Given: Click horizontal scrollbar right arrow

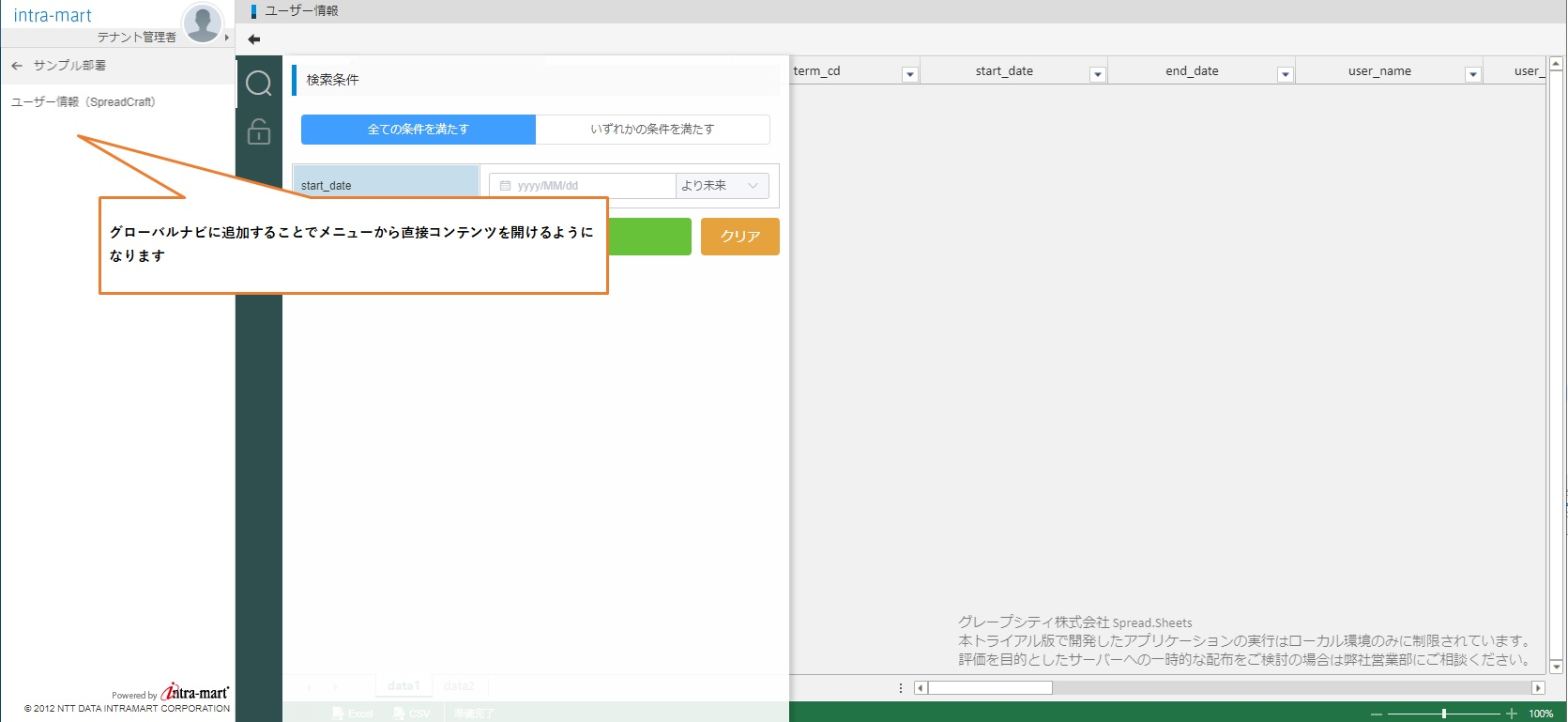Looking at the screenshot, I should coord(1537,688).
